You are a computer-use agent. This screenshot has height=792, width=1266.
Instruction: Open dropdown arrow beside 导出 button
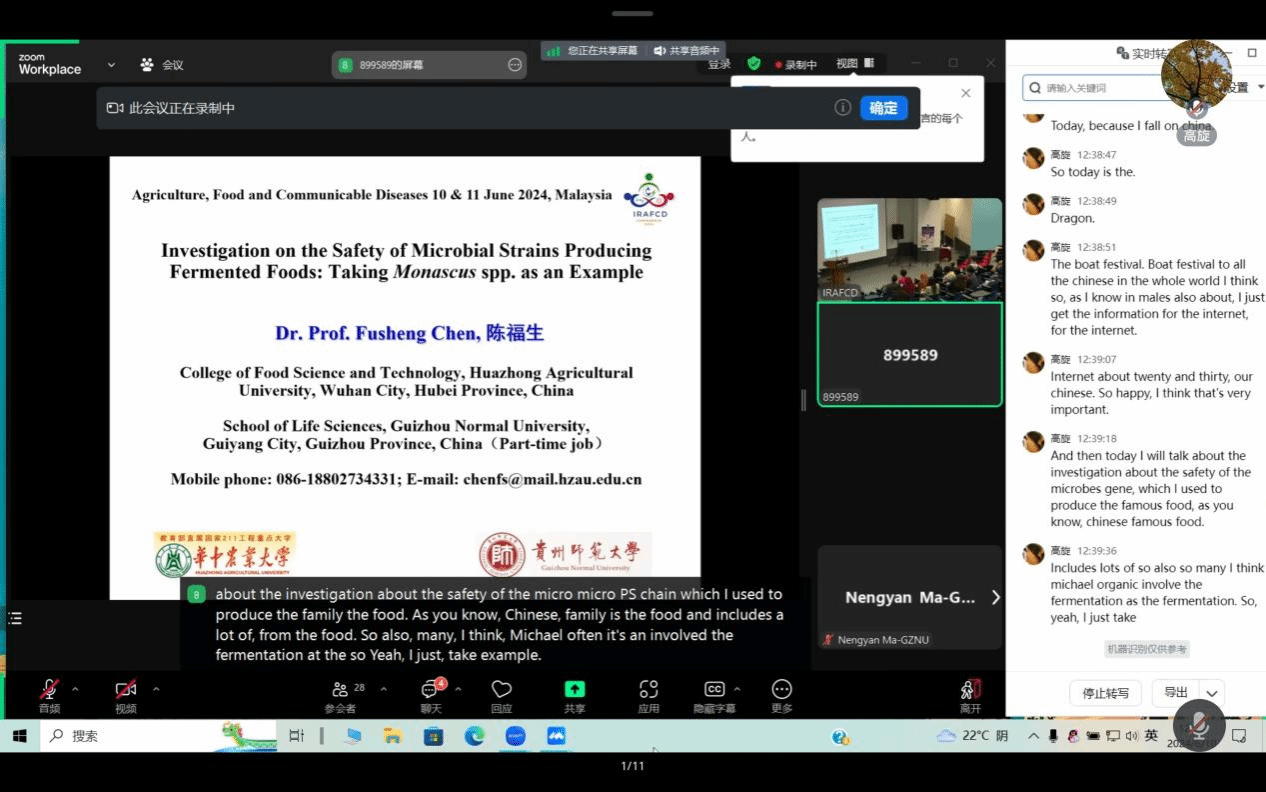1212,693
